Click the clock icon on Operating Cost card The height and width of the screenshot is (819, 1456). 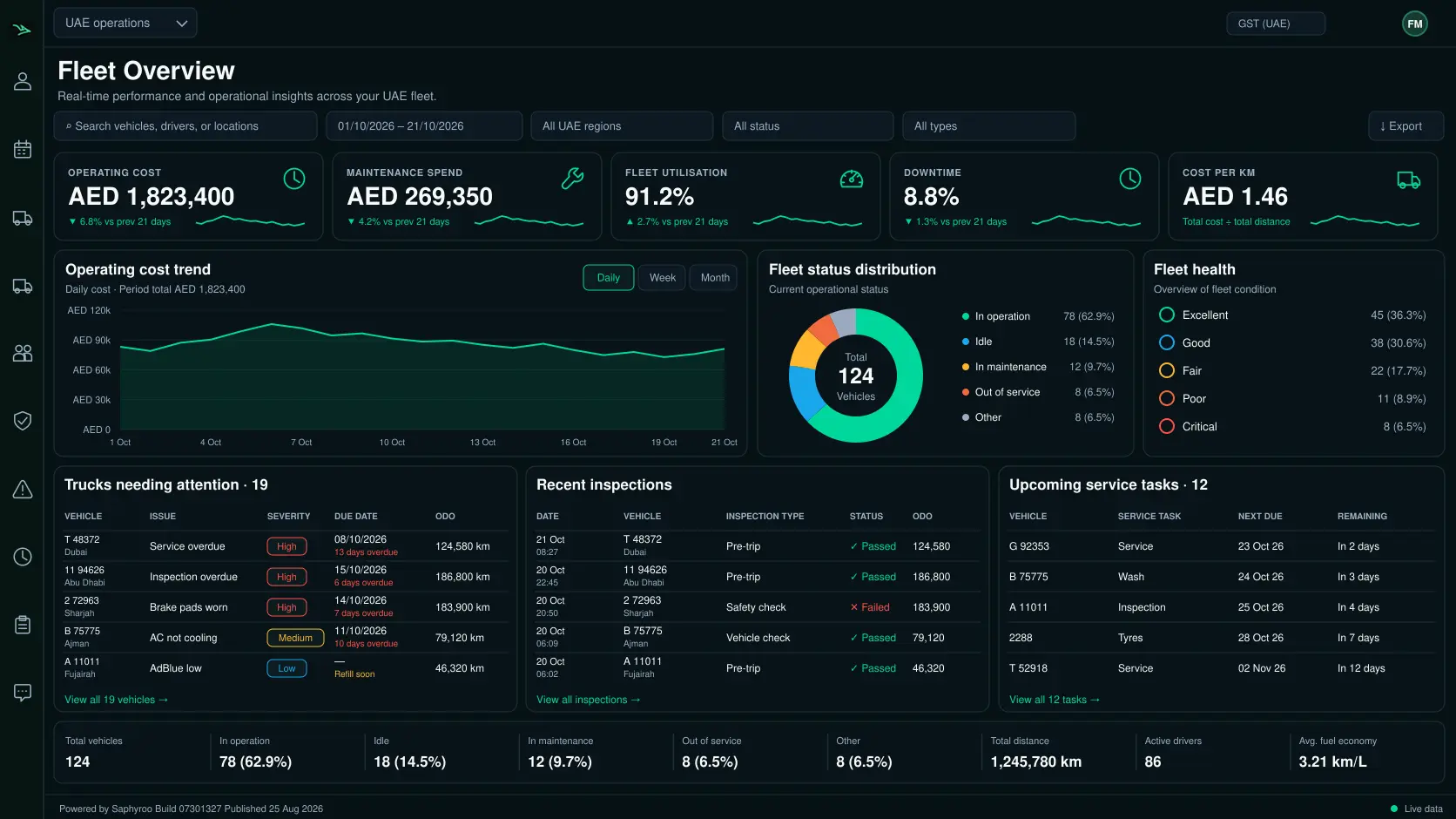click(294, 179)
